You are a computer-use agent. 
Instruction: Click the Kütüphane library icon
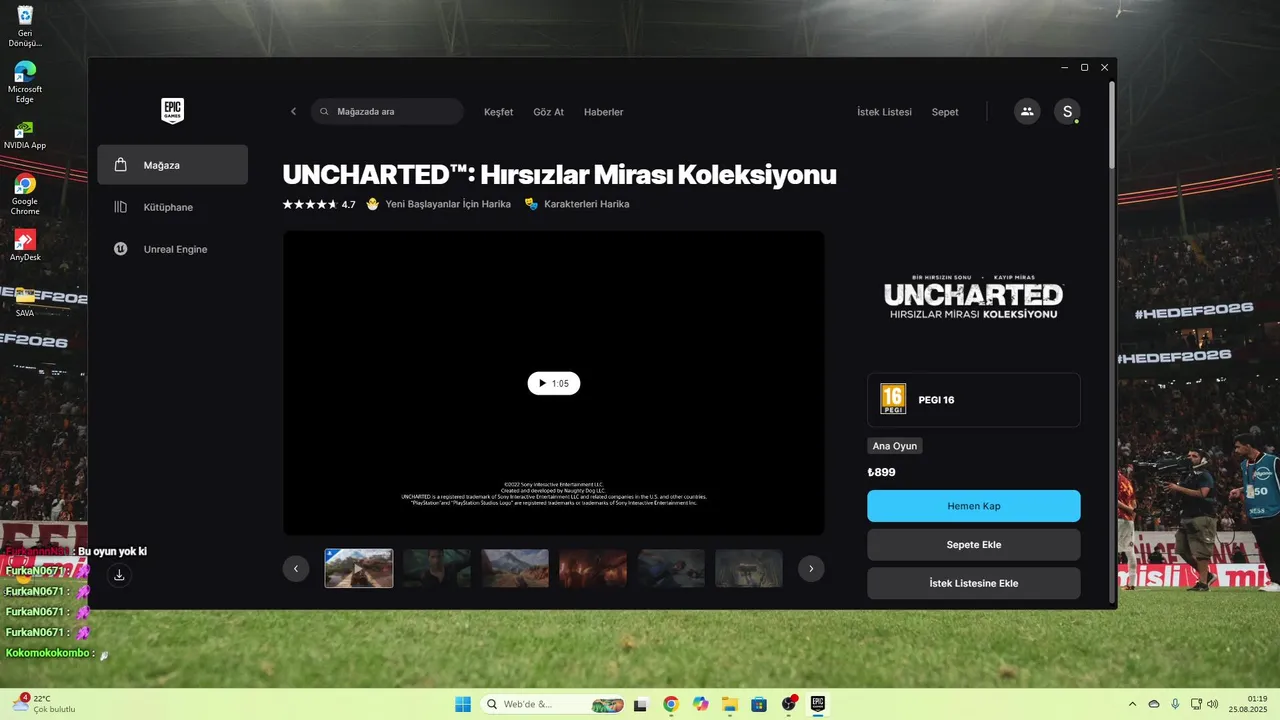tap(121, 207)
